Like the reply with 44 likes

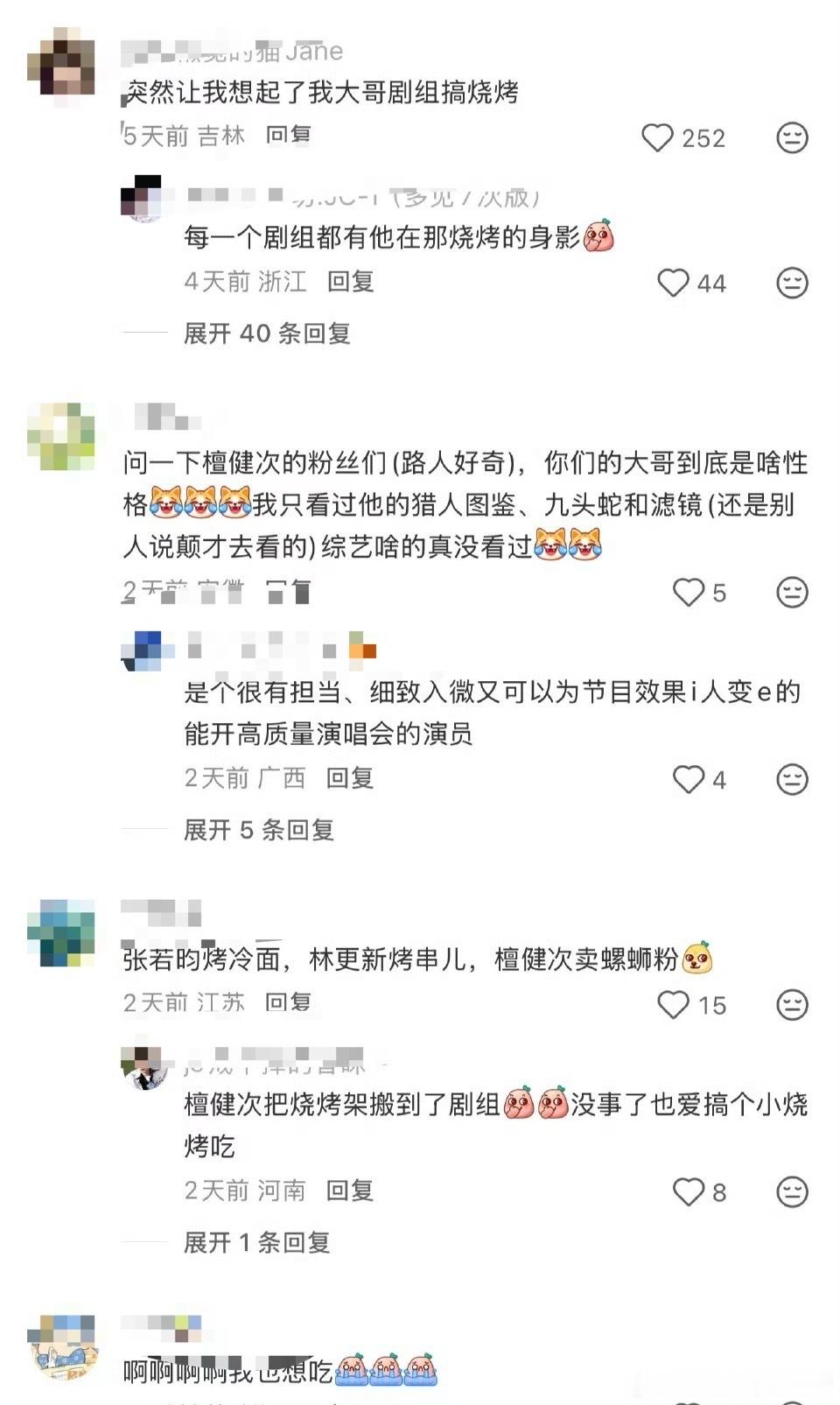click(x=673, y=283)
